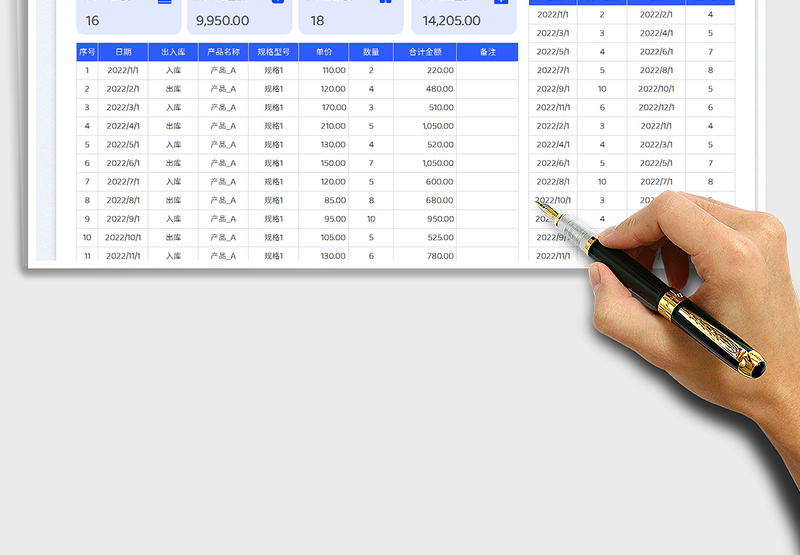800x555 pixels.
Task: Click the list icon on the 16 card
Action: pos(165,3)
